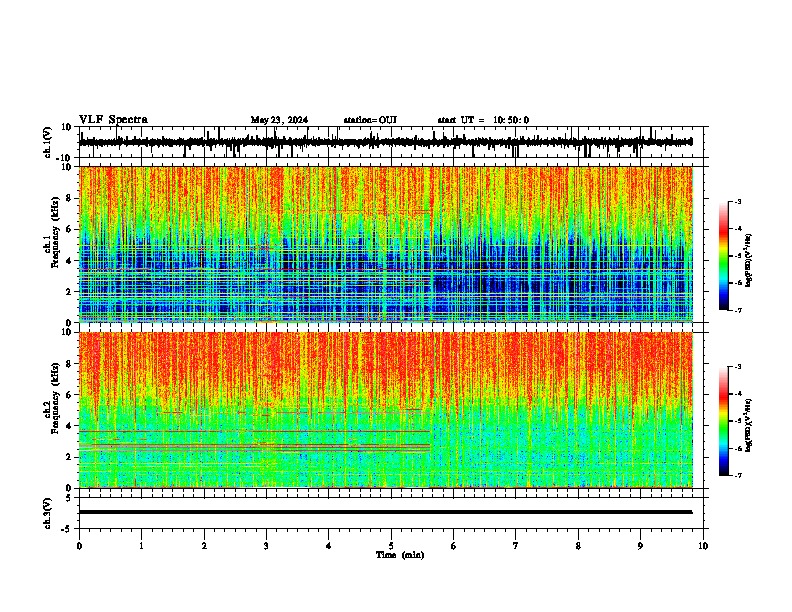Image resolution: width=792 pixels, height=612 pixels.
Task: Click time axis tick label "4"
Action: [x=328, y=546]
